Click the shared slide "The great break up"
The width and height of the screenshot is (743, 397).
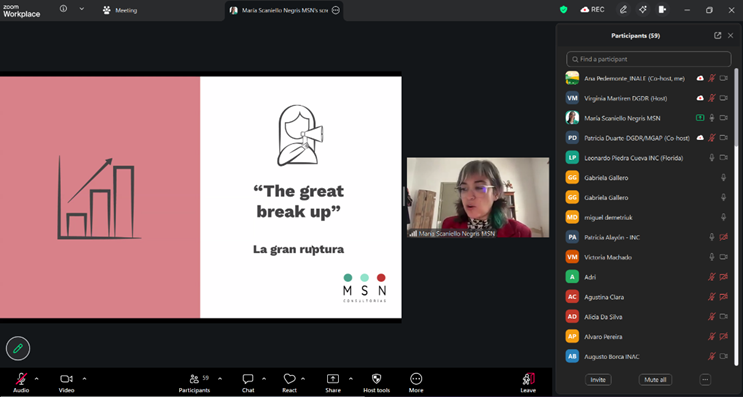click(201, 198)
